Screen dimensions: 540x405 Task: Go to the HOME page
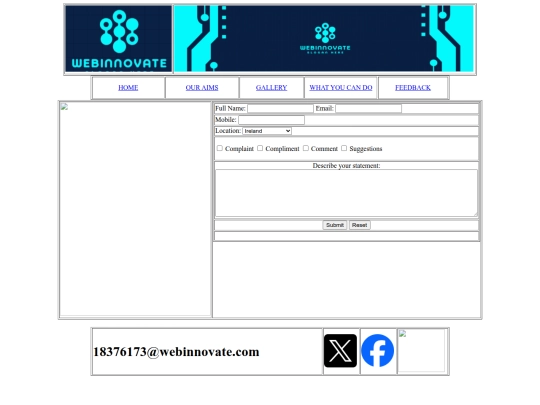(x=128, y=87)
